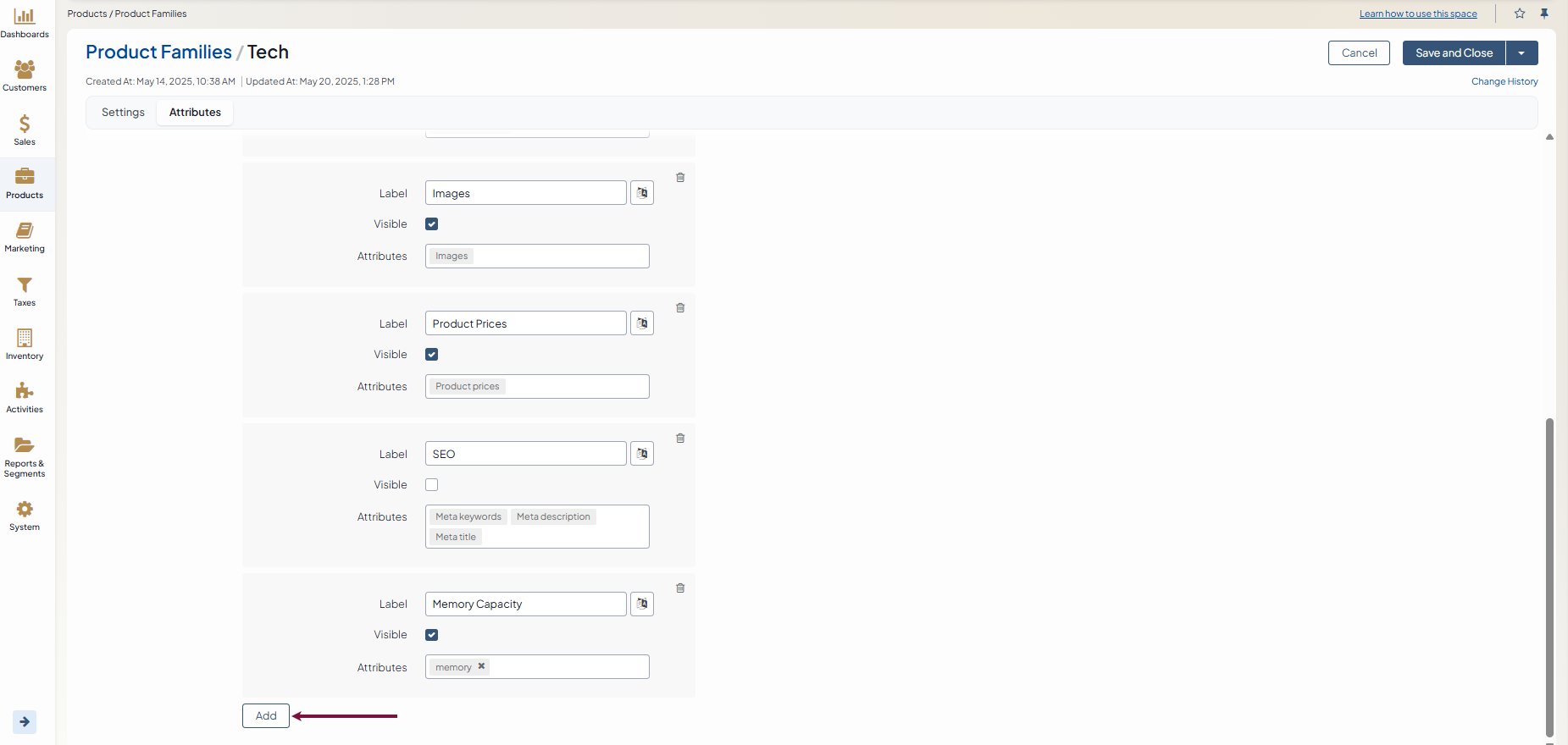Viewport: 1568px width, 745px height.
Task: Click the SEO attributes selector field
Action: pos(537,527)
